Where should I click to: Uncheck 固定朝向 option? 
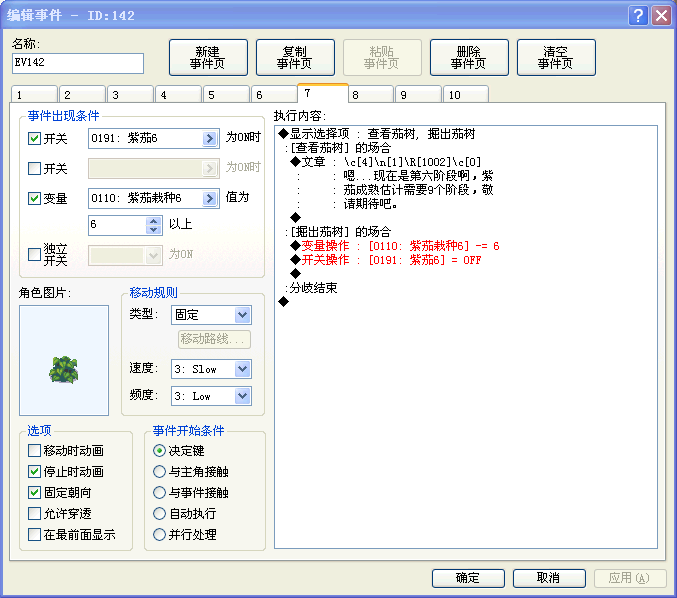point(34,492)
